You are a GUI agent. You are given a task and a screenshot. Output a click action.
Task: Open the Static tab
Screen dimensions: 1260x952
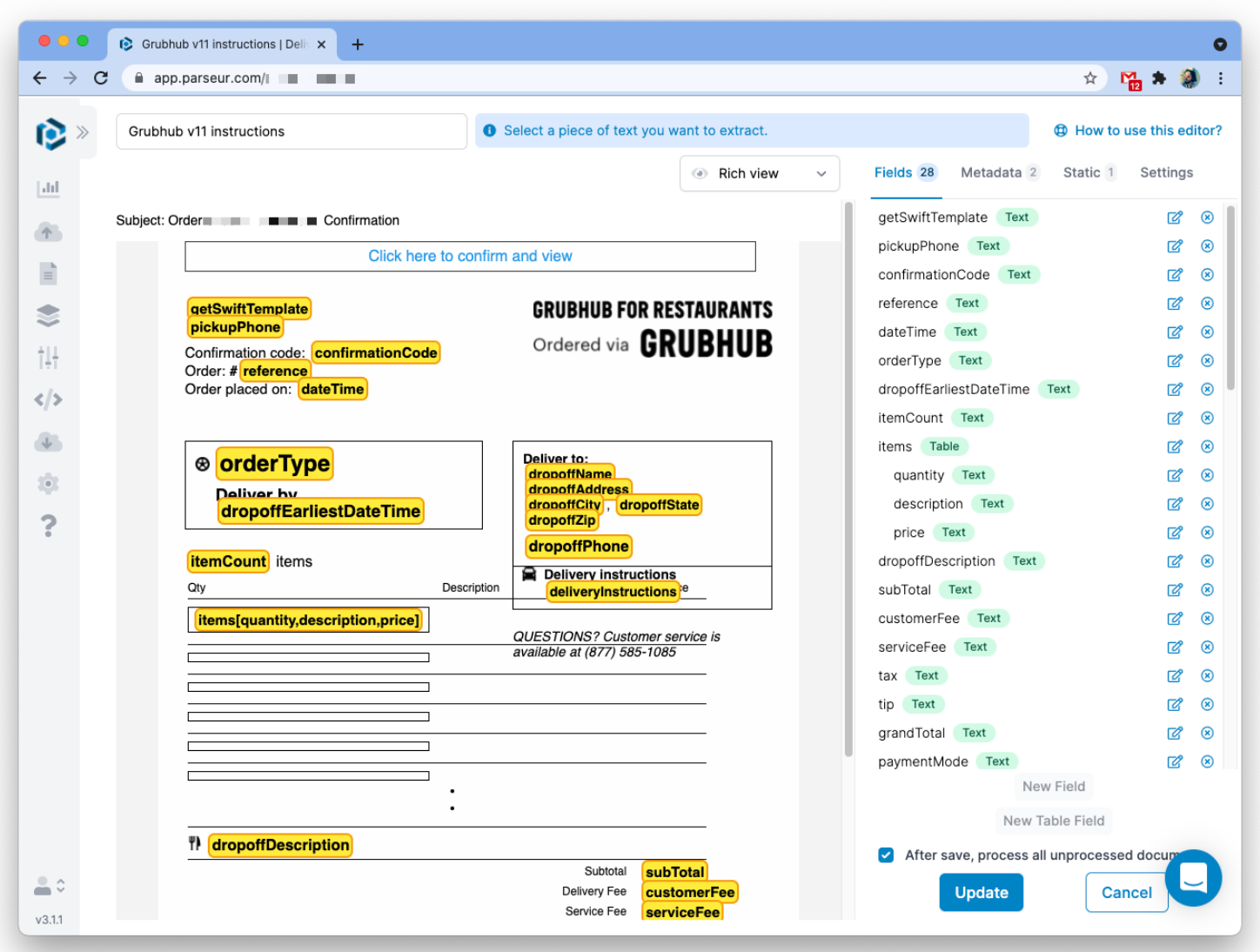[x=1082, y=172]
